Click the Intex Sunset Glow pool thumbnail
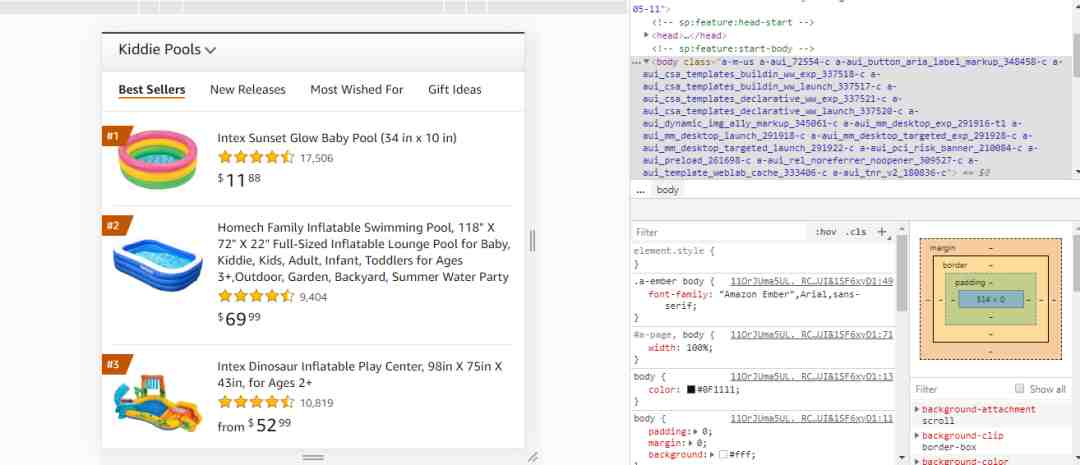This screenshot has width=1080, height=465. pyautogui.click(x=158, y=160)
